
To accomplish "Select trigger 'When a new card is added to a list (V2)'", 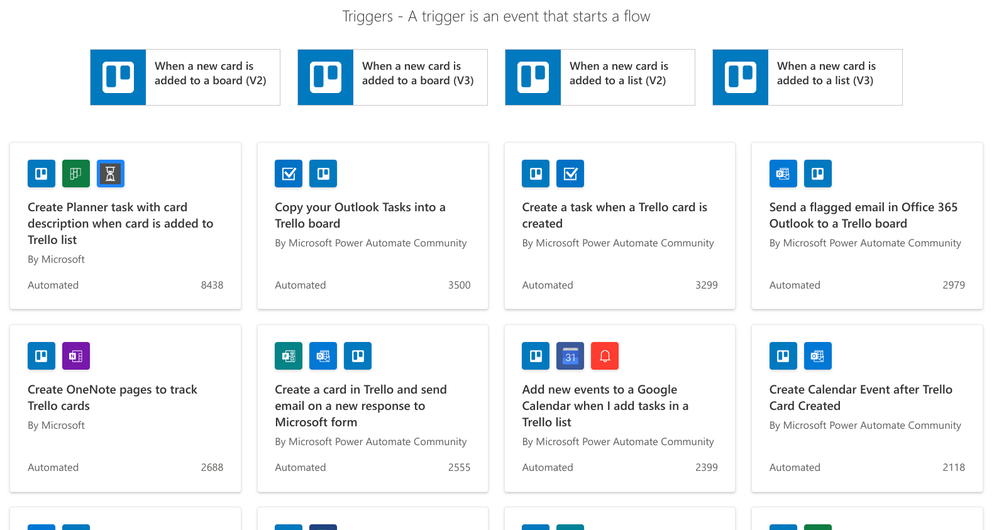I will 600,77.
